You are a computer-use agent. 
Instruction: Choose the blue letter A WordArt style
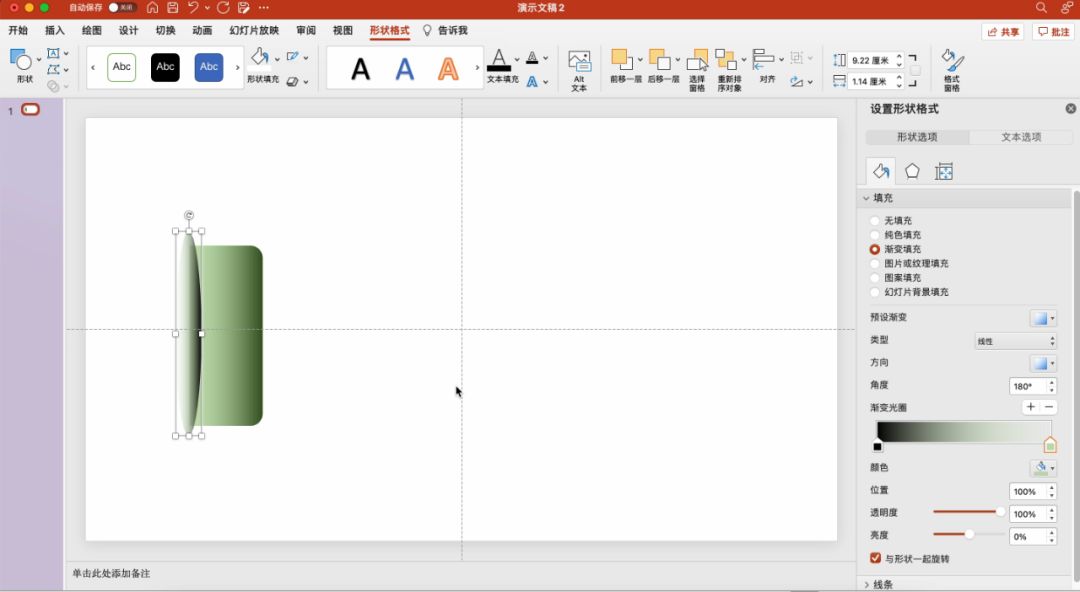(x=404, y=68)
